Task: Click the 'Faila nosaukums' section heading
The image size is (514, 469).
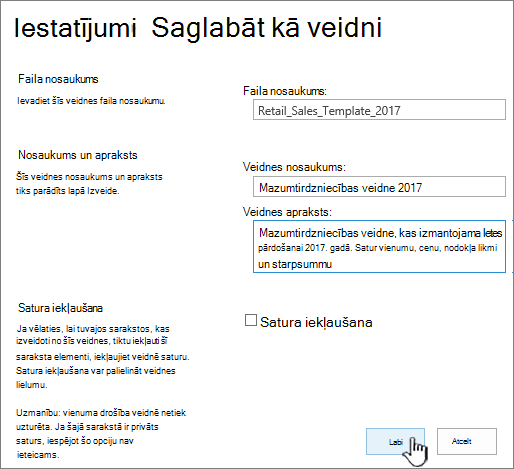Action: click(x=58, y=79)
